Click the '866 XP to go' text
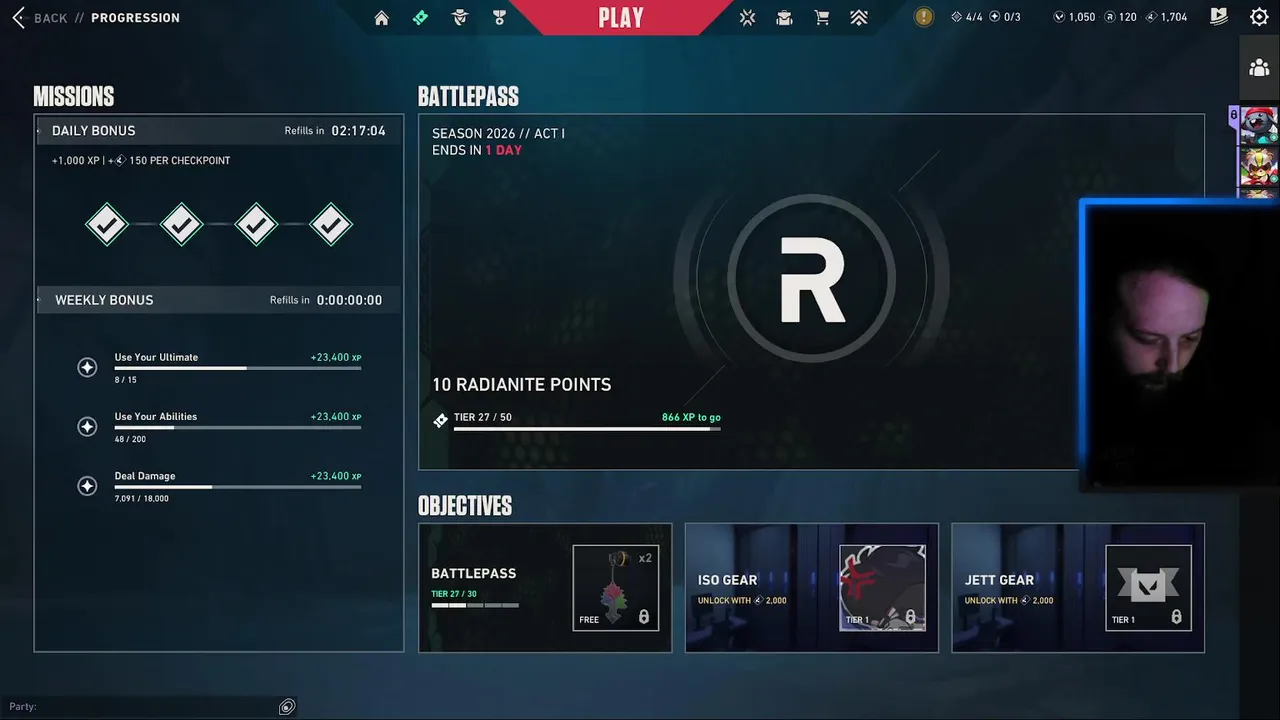The width and height of the screenshot is (1280, 720). (x=691, y=417)
